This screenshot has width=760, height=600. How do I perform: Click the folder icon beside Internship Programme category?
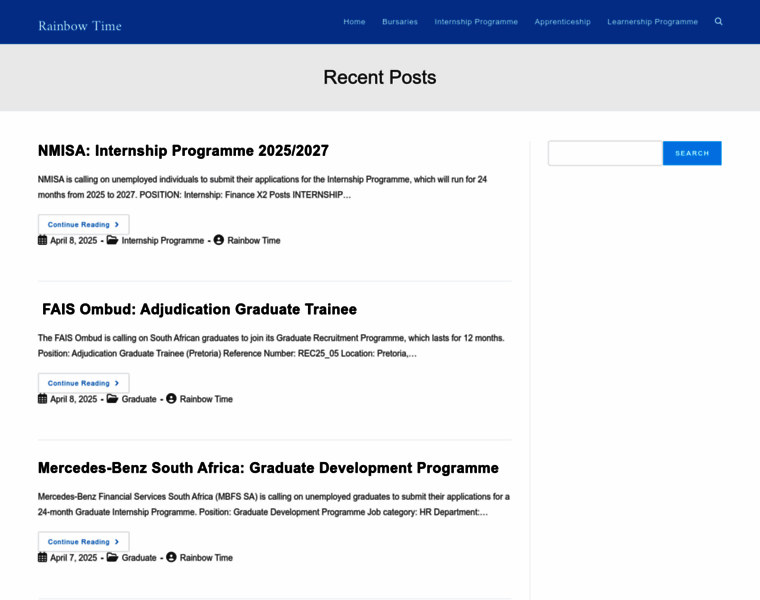112,240
